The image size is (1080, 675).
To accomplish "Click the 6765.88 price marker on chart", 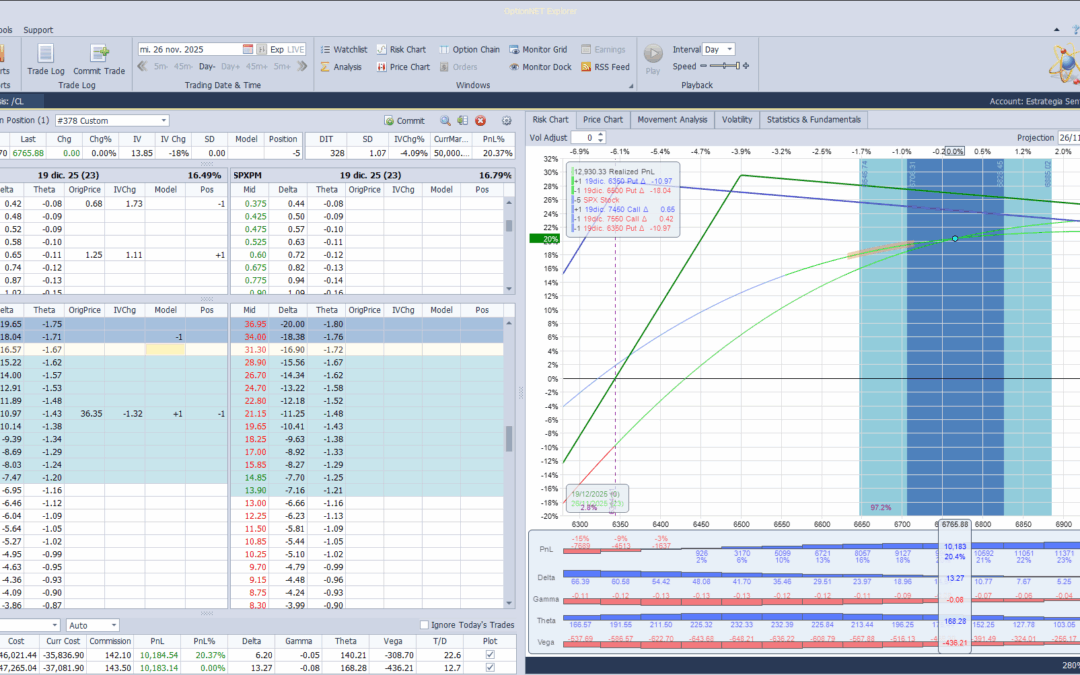I will click(955, 524).
